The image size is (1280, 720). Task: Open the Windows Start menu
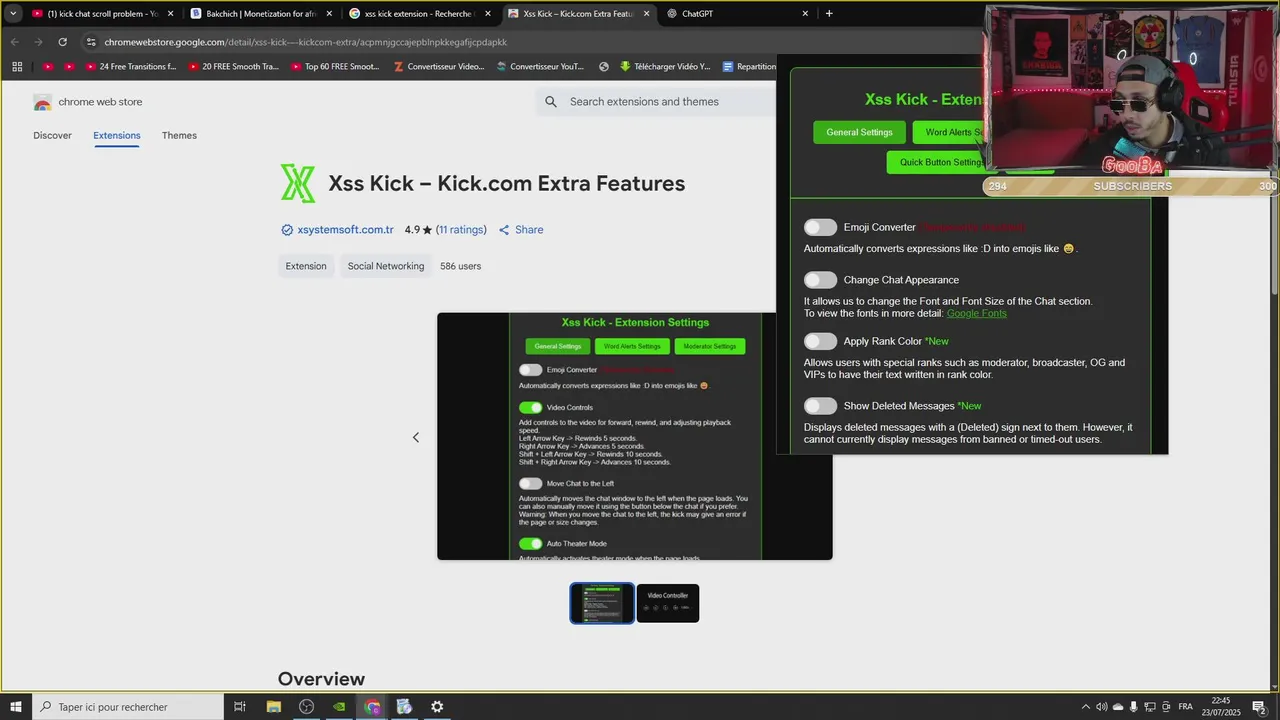[x=15, y=706]
